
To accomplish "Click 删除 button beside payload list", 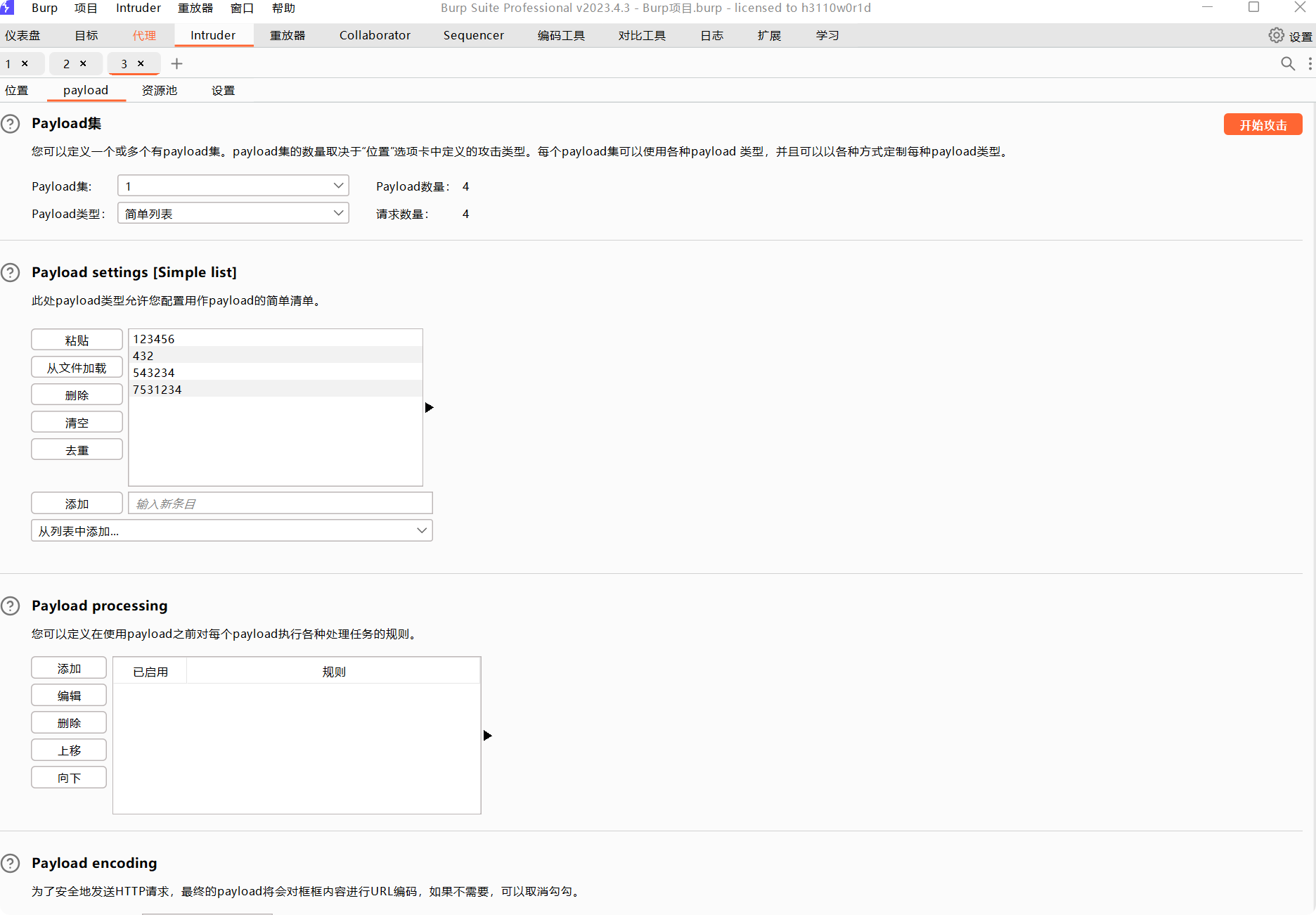I will pyautogui.click(x=77, y=395).
